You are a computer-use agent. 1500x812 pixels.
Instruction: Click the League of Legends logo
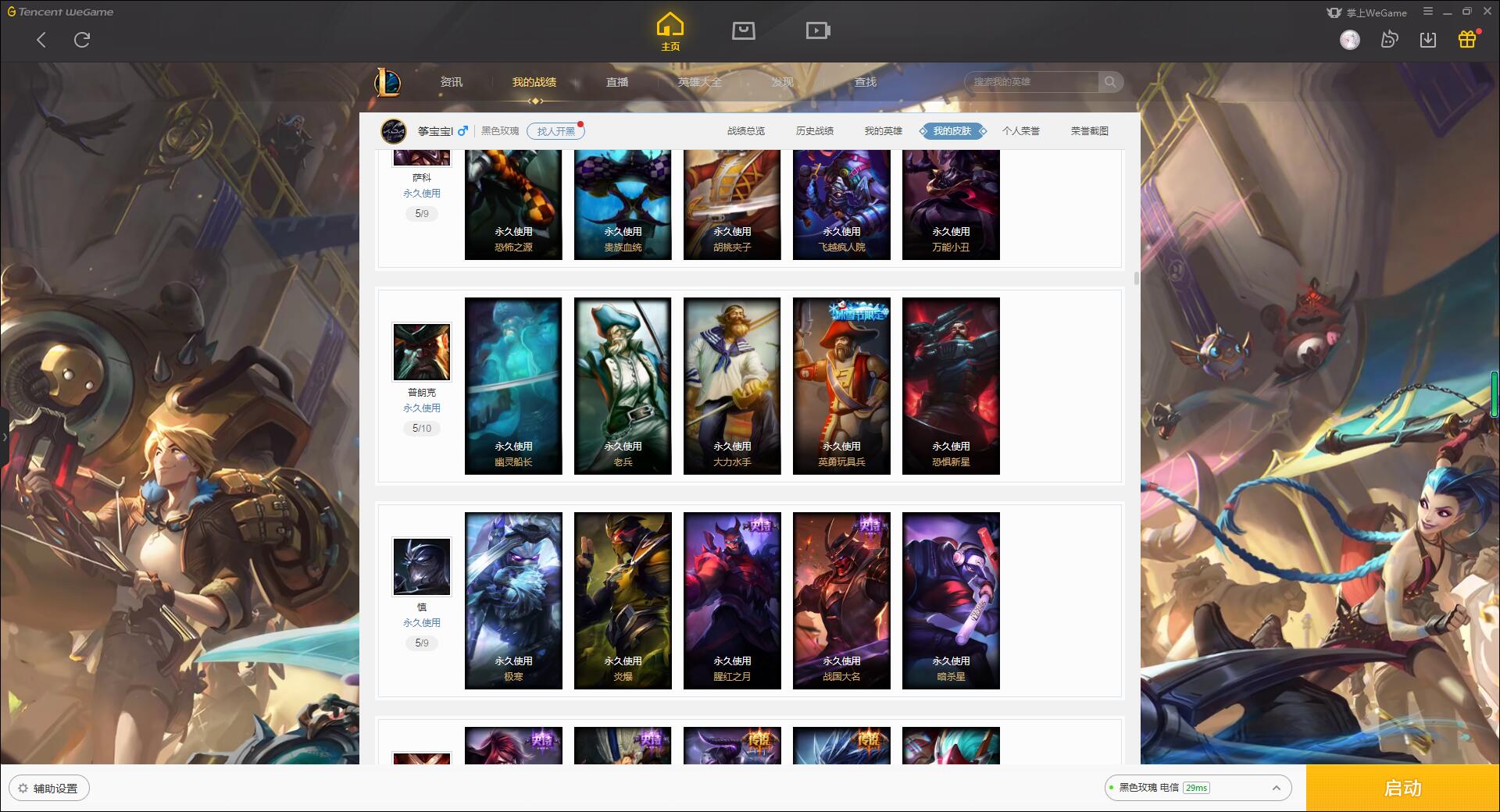387,82
